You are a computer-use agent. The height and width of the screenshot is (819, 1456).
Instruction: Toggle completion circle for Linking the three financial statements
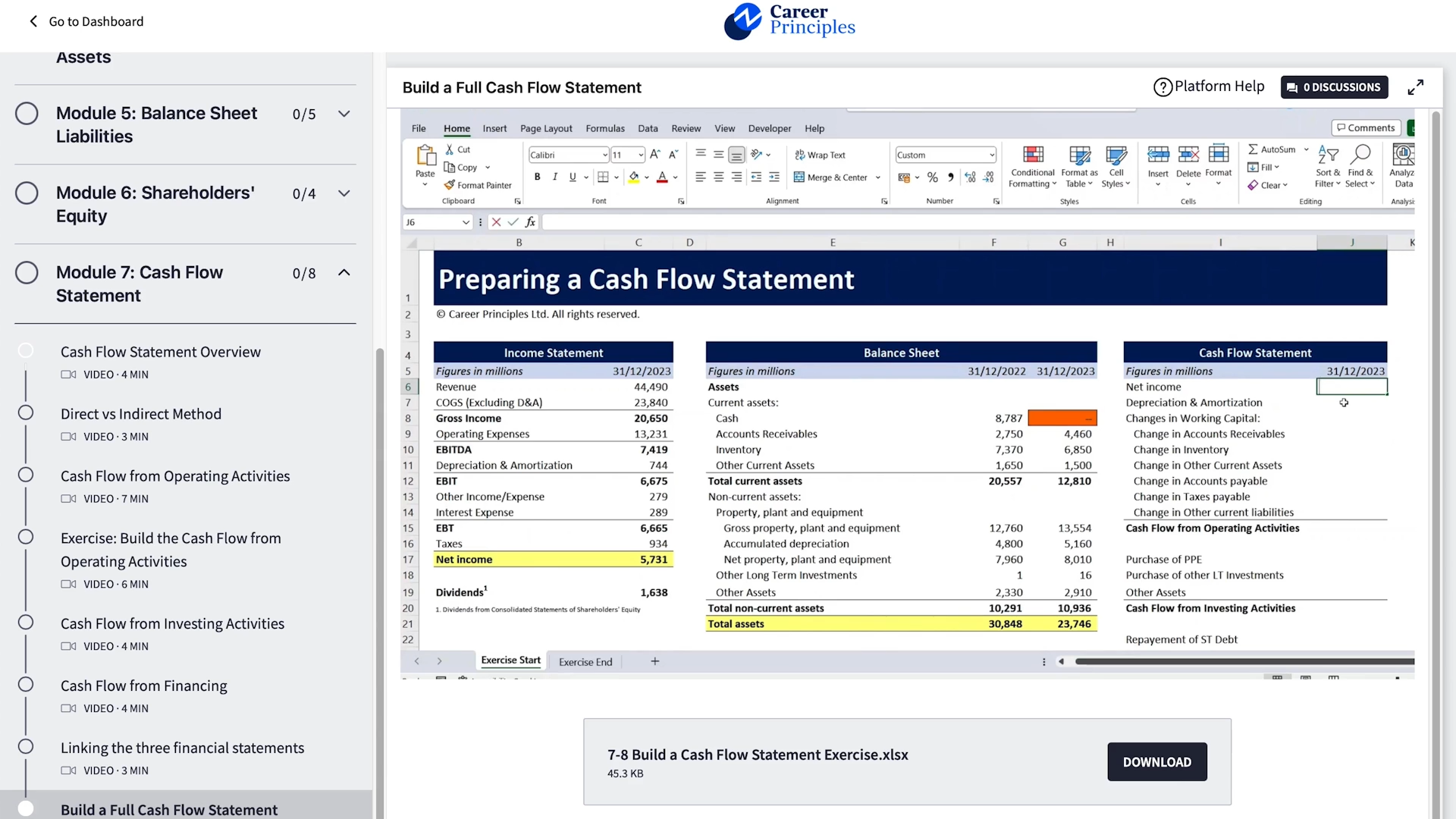tap(26, 747)
